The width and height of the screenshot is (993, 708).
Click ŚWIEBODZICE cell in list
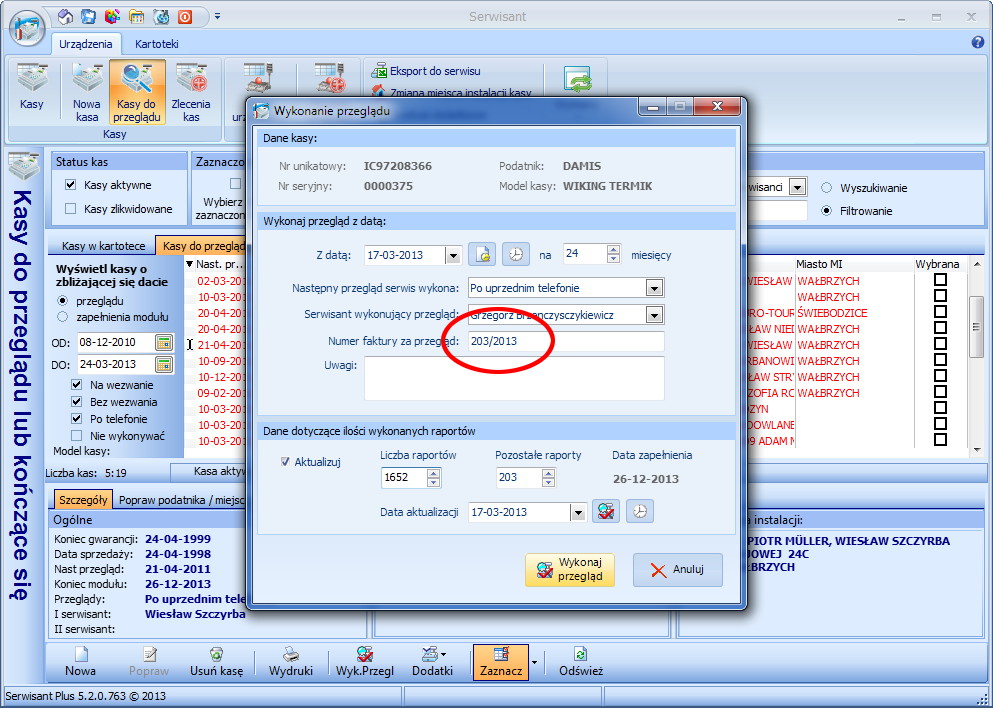(x=832, y=313)
